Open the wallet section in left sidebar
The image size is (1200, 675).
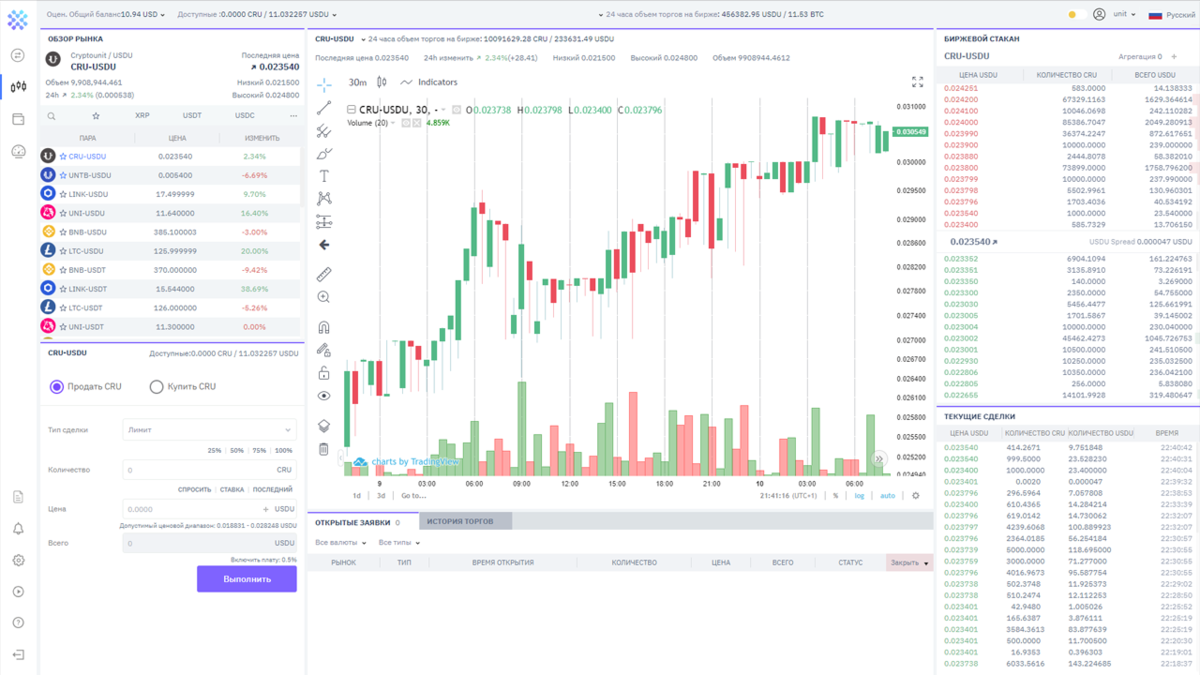16,119
